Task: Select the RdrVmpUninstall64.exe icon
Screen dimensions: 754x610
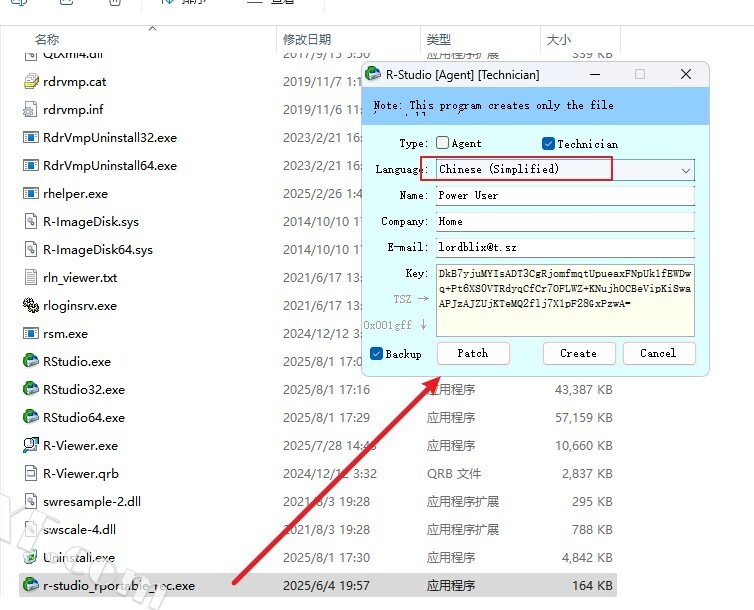Action: 31,165
